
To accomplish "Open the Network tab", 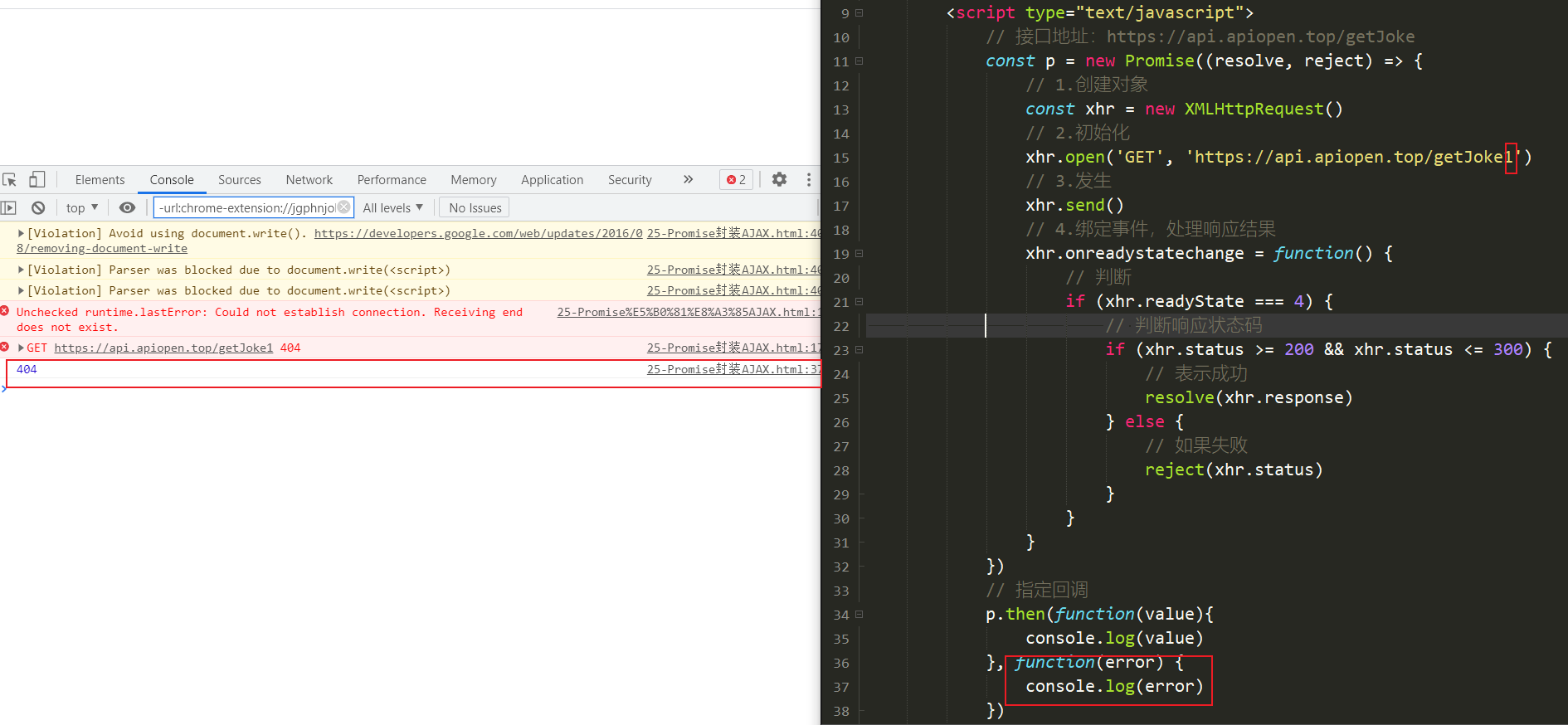I will click(309, 179).
